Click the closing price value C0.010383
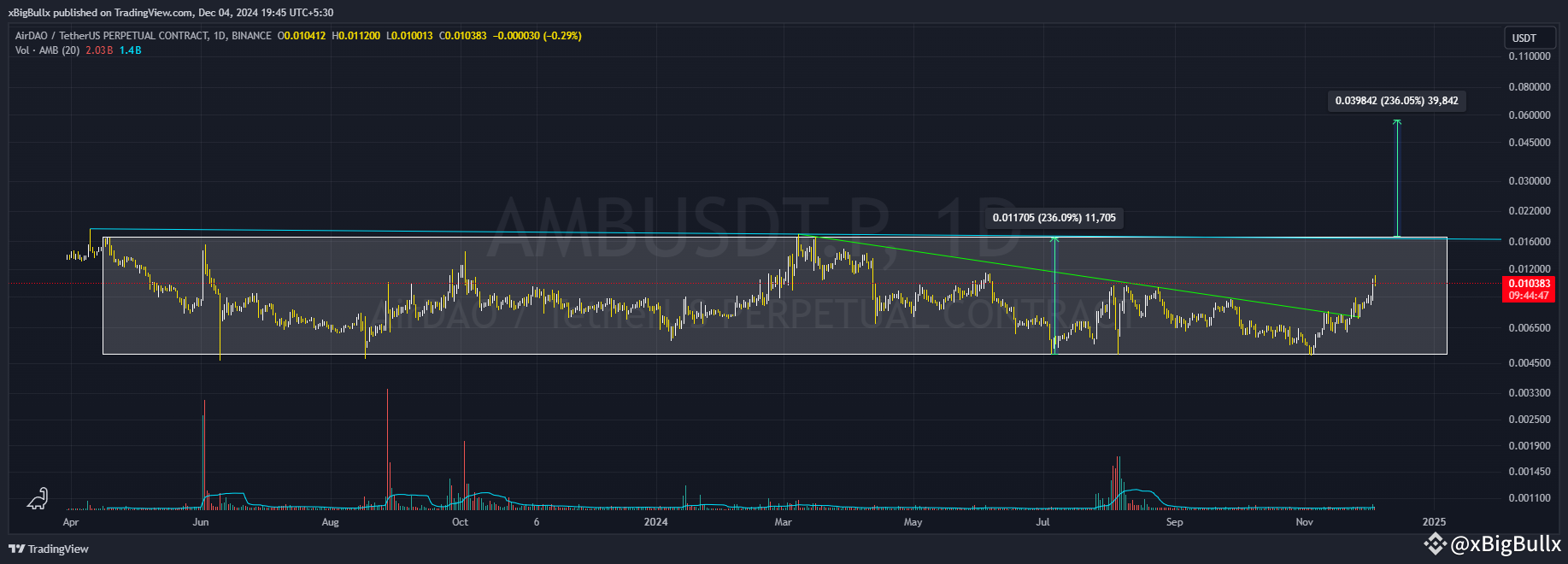 coord(464,36)
